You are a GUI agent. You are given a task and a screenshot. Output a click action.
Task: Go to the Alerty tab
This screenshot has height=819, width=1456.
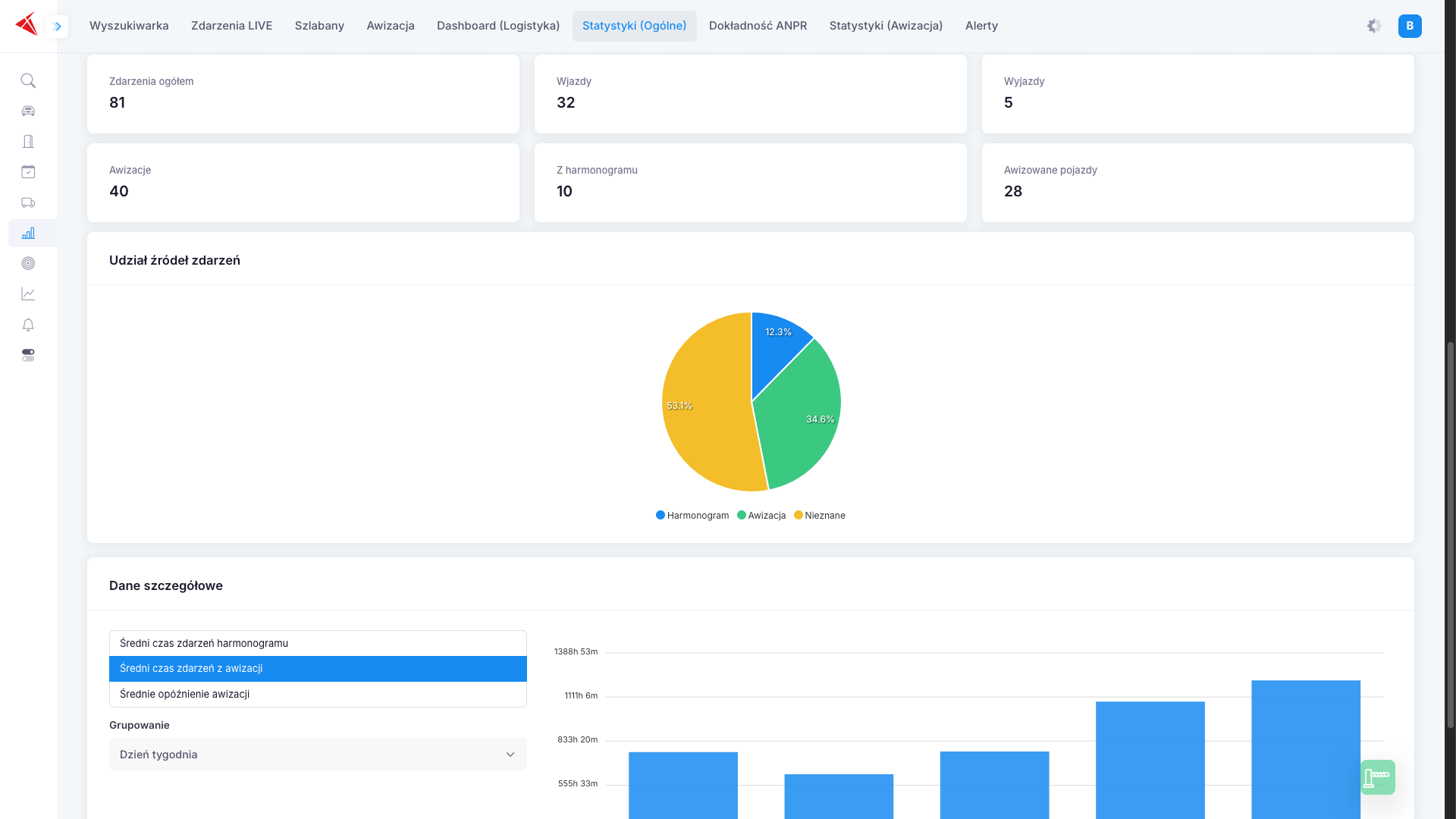point(981,26)
